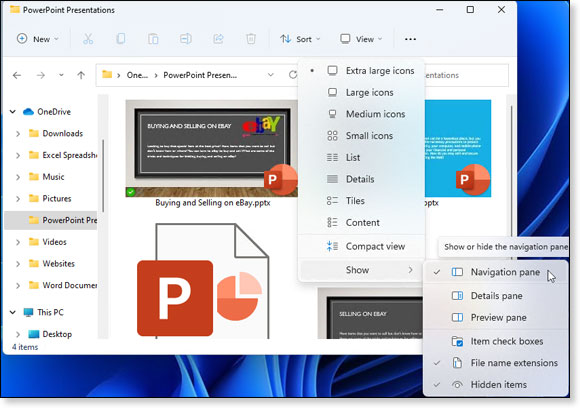
Task: Click the search box field
Action: 466,75
